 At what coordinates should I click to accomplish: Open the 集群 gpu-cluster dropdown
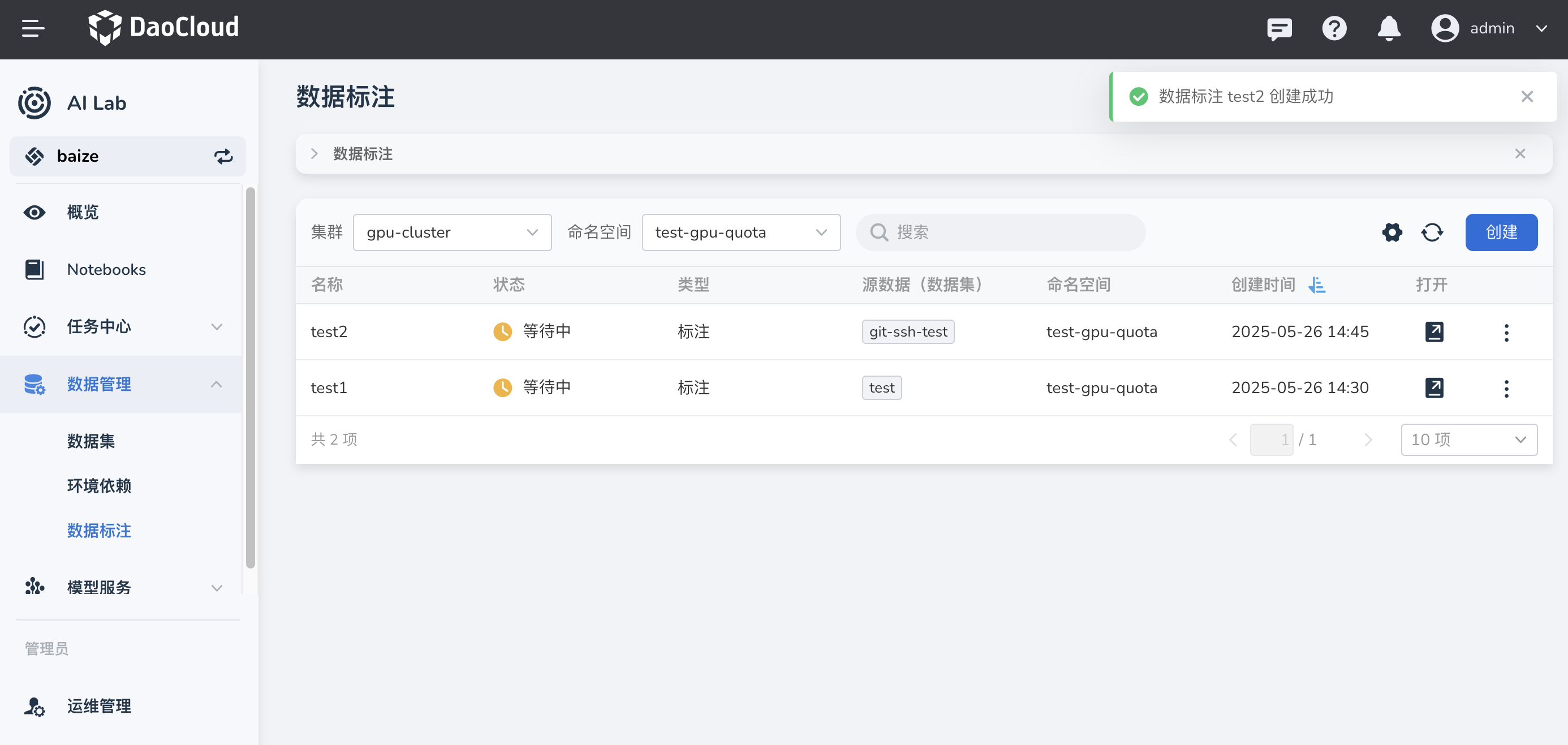click(451, 232)
